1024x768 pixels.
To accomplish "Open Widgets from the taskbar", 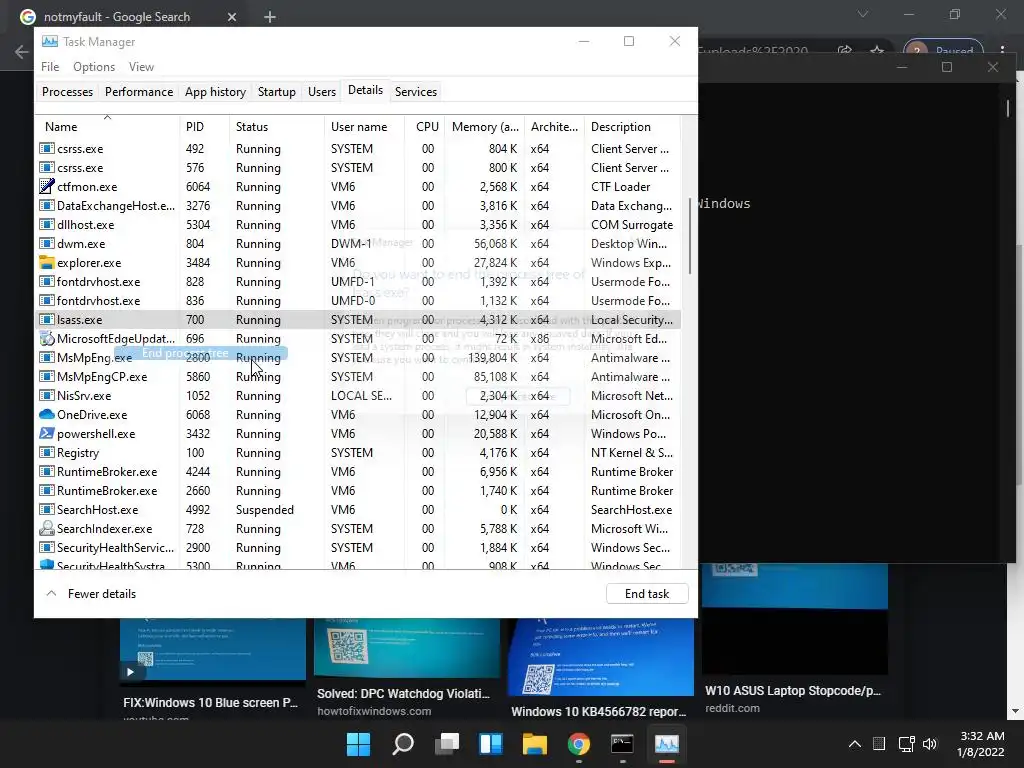I will tap(490, 744).
